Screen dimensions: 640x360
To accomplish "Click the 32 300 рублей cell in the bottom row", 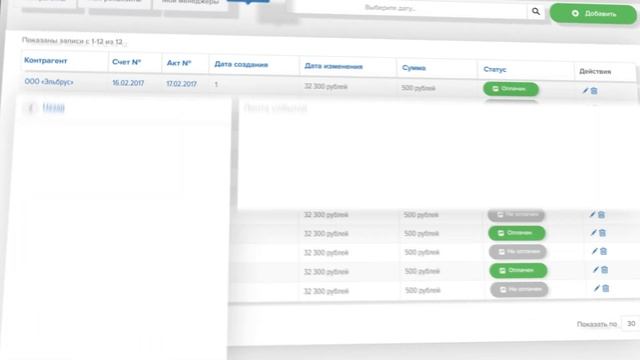I will coord(326,291).
